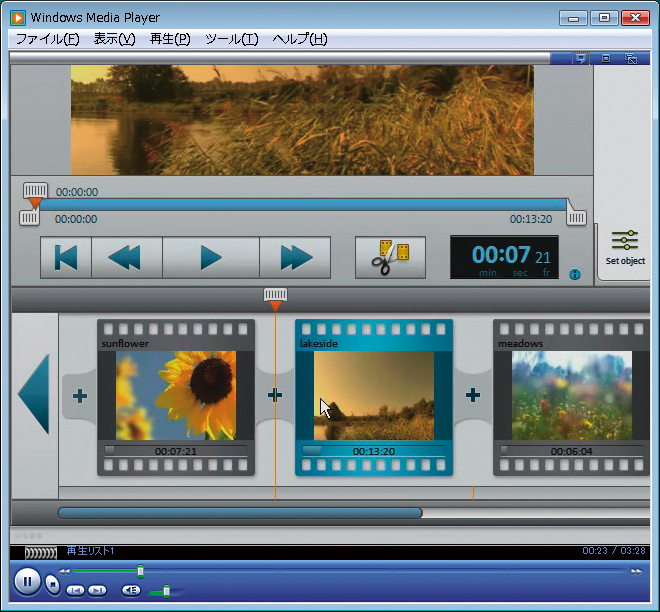
Task: Click the middle icon in blue top bar
Action: 606,58
